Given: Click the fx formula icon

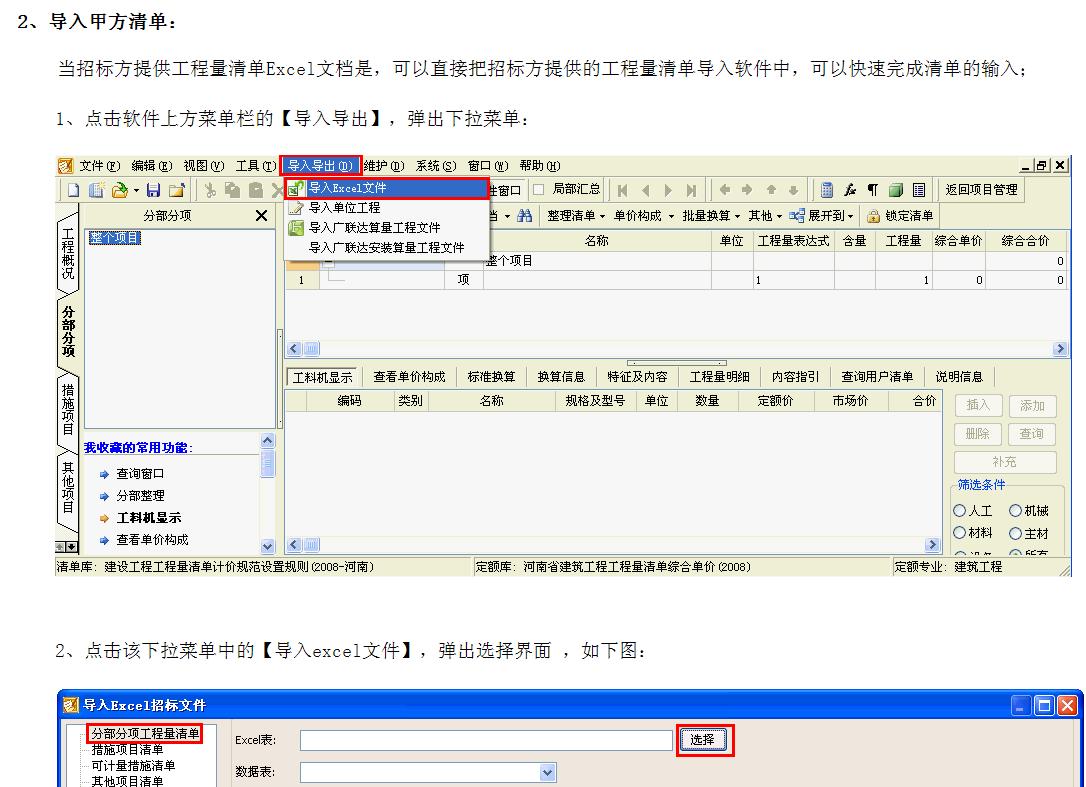Looking at the screenshot, I should pyautogui.click(x=850, y=190).
